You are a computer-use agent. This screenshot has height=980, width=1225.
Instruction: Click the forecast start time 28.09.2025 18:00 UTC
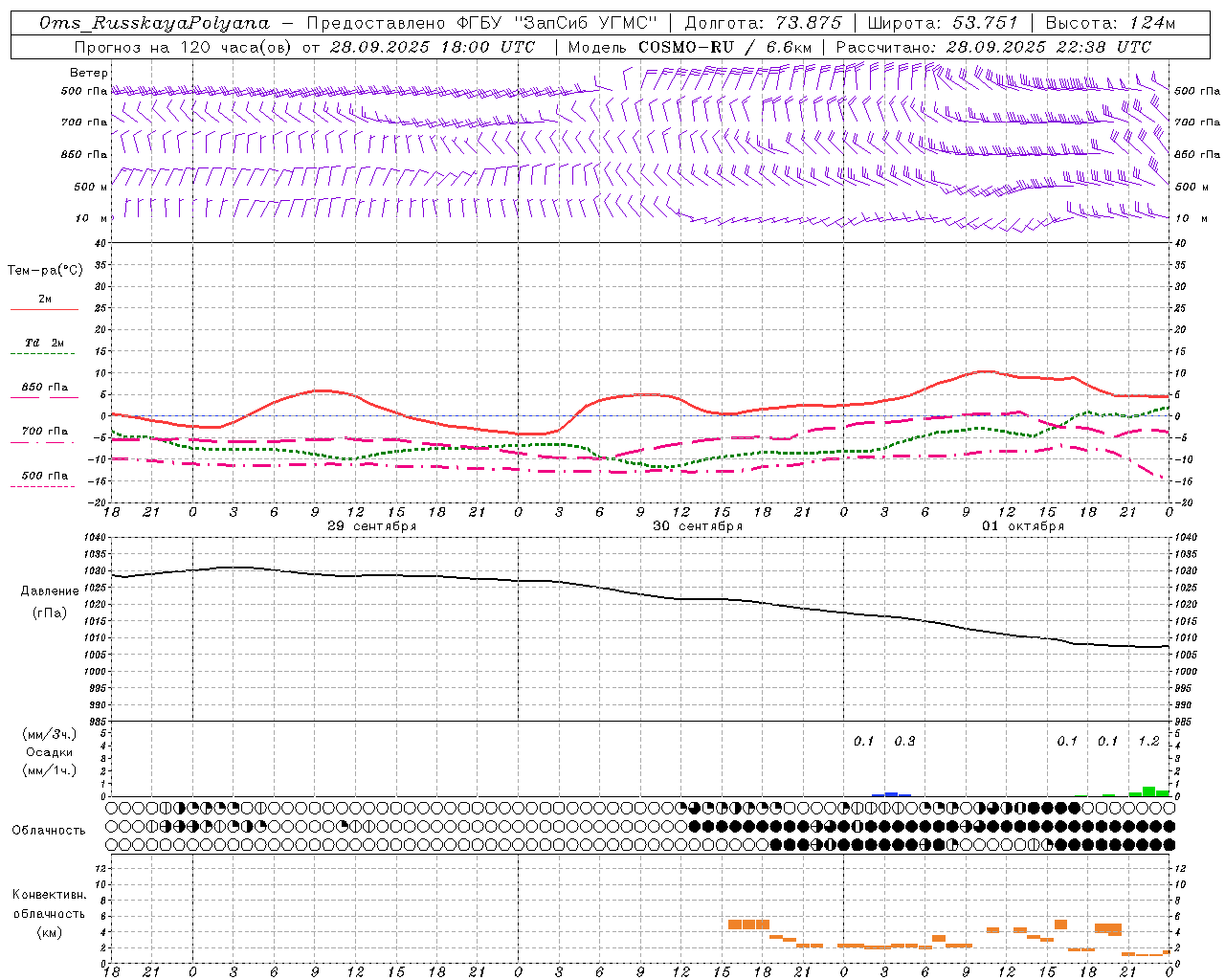(x=433, y=47)
